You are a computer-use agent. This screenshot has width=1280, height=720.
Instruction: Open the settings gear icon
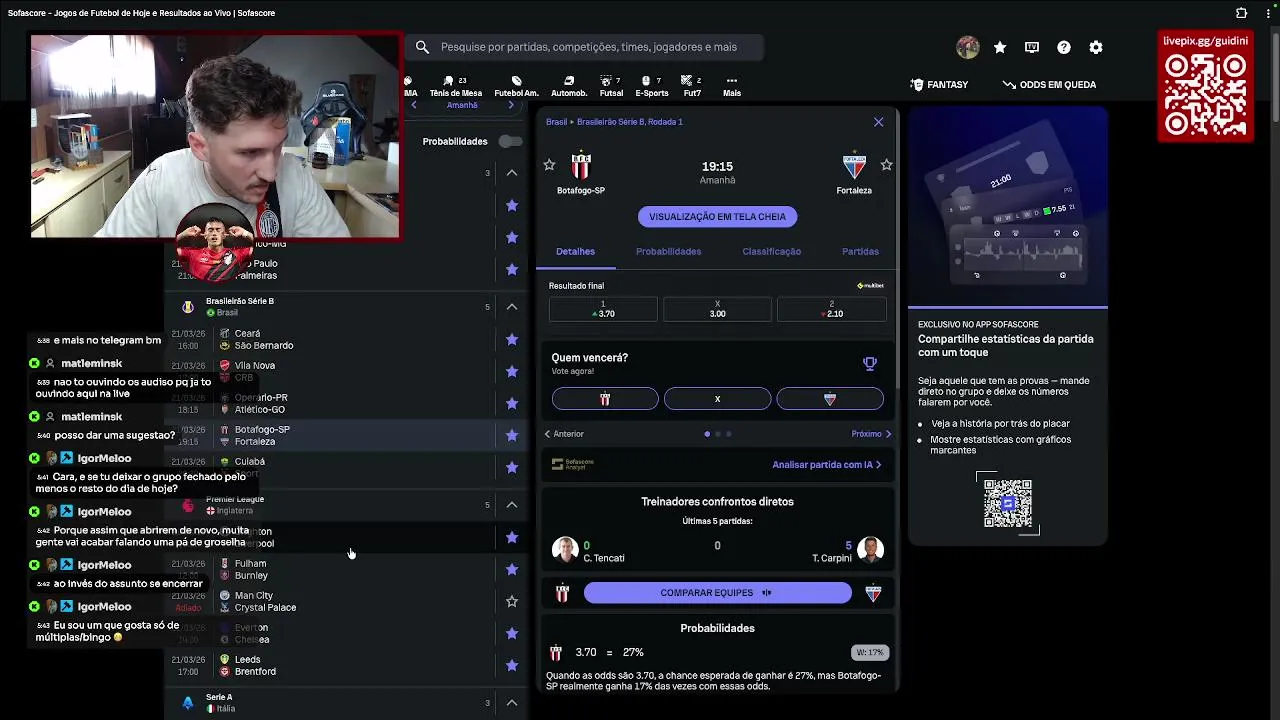(x=1096, y=47)
